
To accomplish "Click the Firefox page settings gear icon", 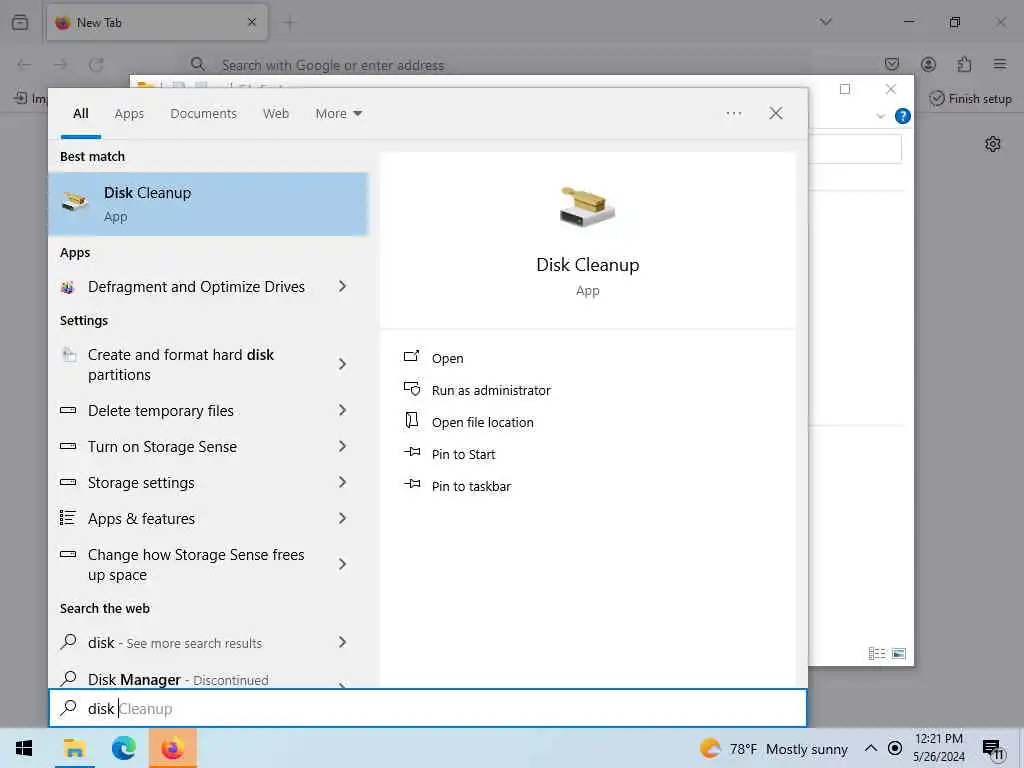I will 993,144.
